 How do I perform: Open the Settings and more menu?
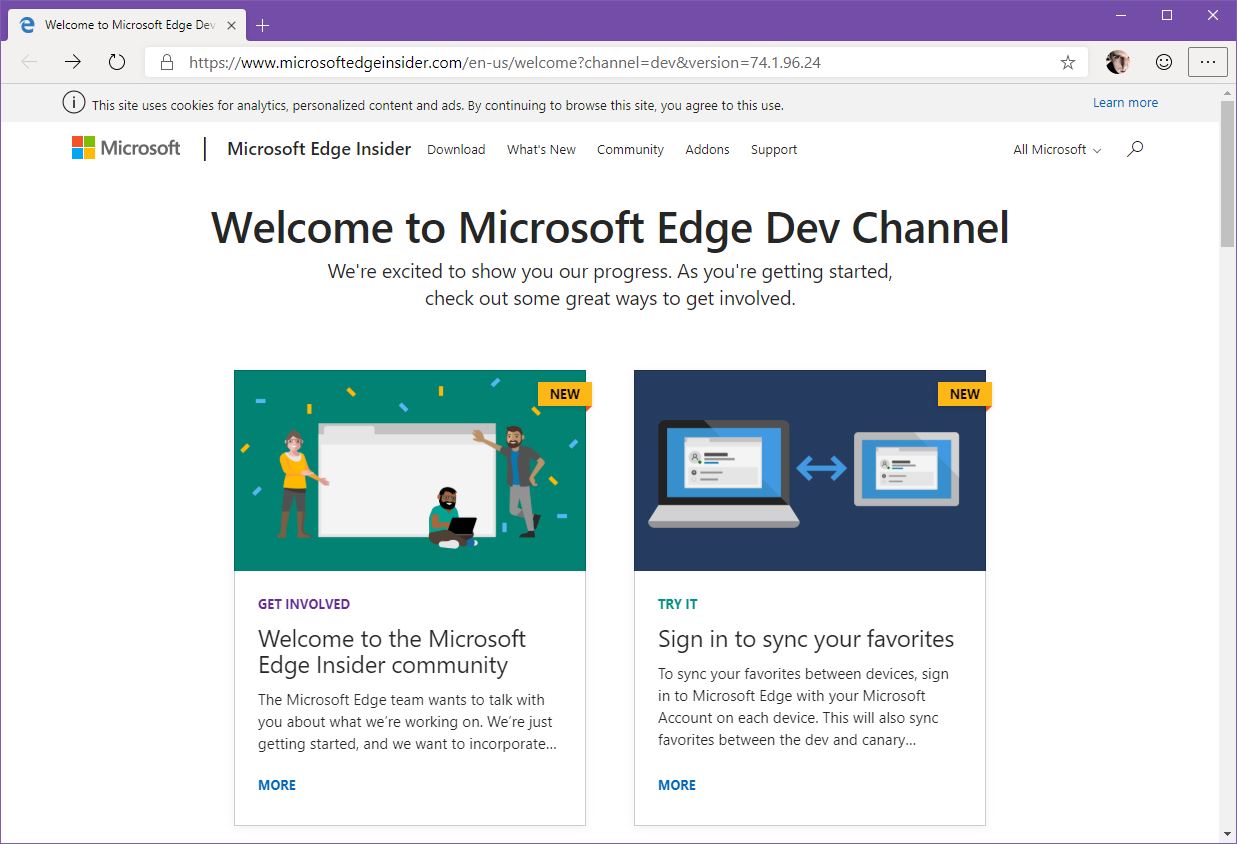point(1208,62)
